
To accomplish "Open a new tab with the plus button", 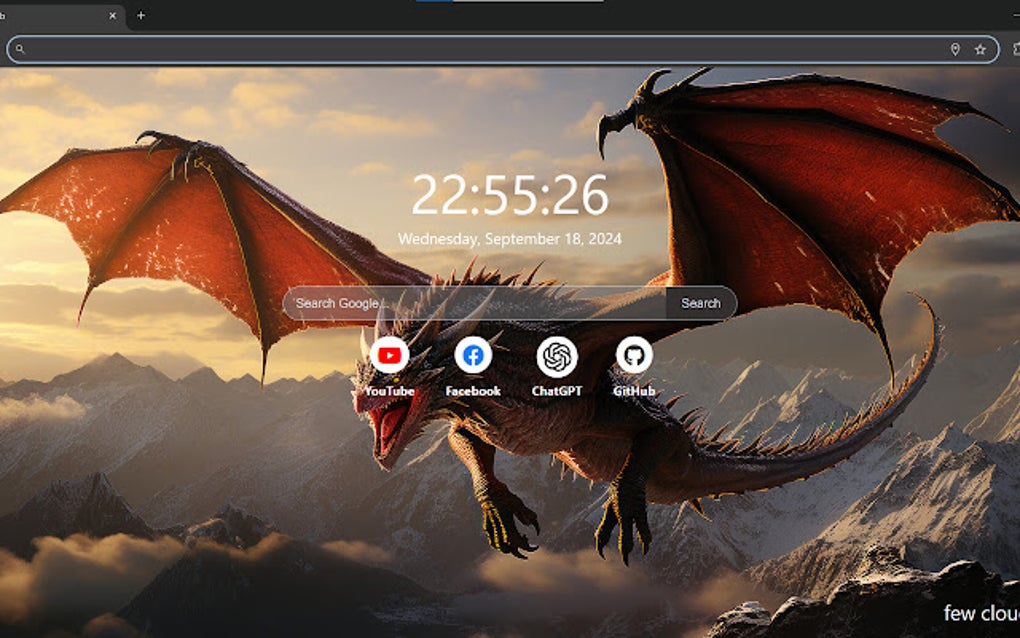I will (x=140, y=16).
